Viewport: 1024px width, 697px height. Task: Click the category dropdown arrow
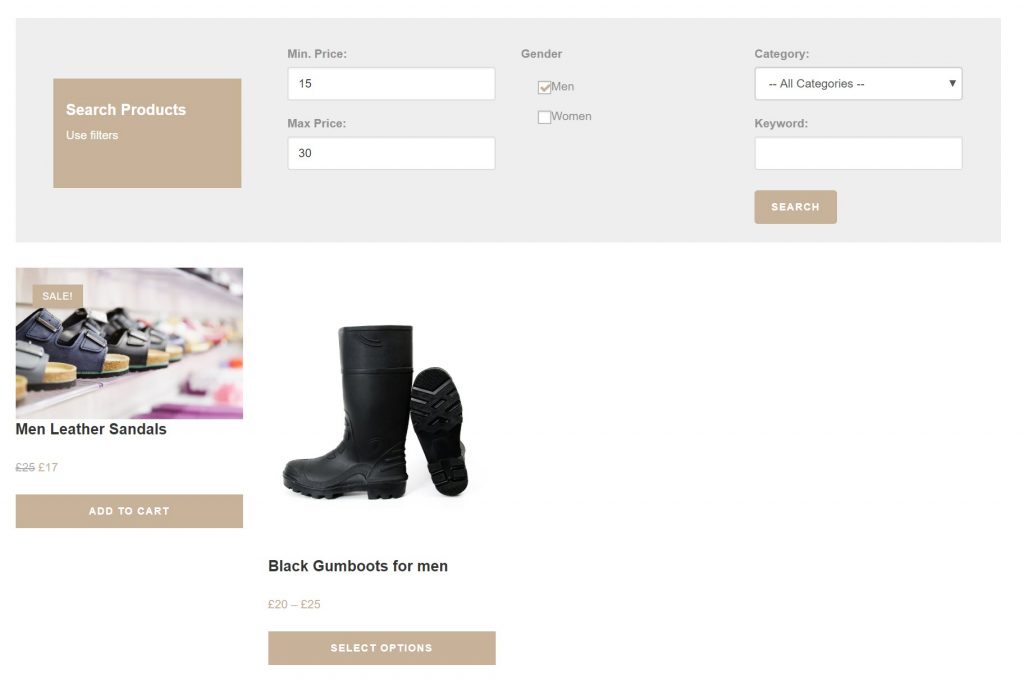point(952,83)
